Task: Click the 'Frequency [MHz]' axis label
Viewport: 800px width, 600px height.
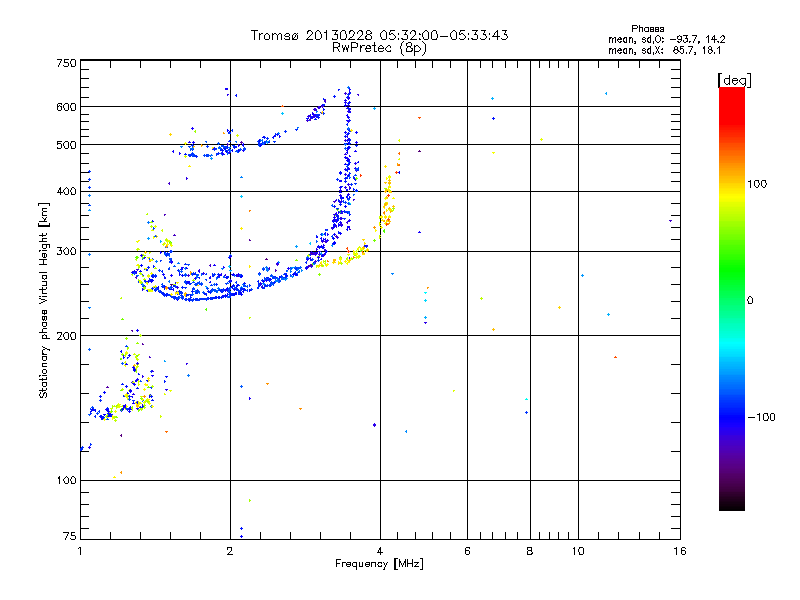Action: tap(379, 564)
